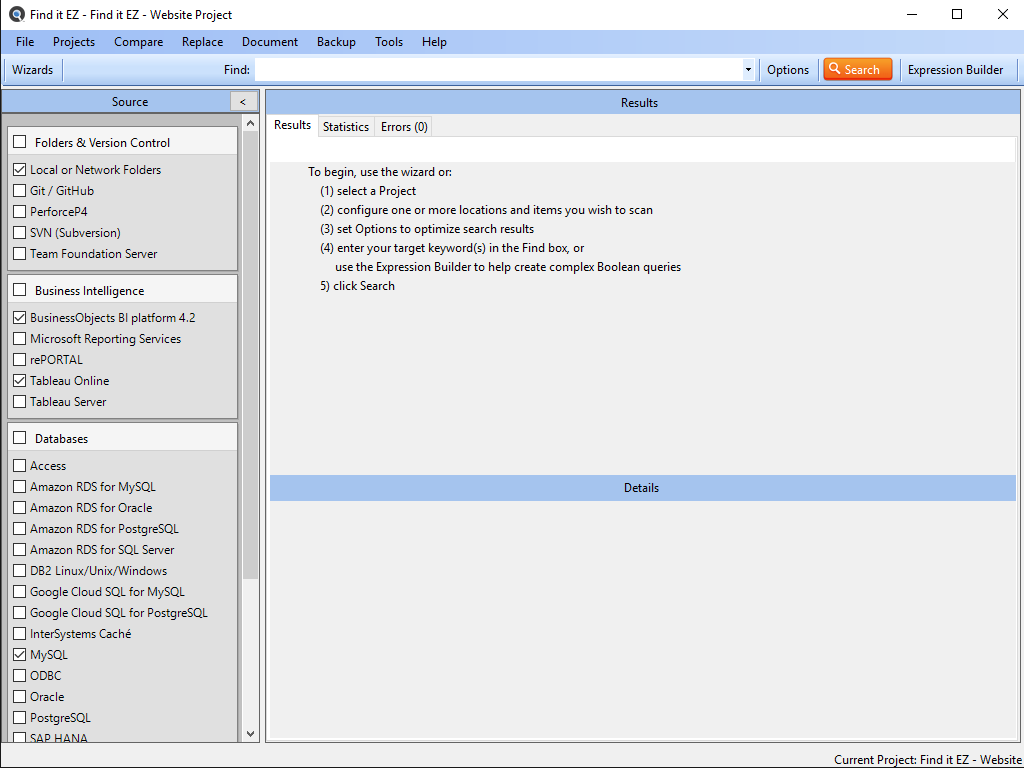Uncheck Local or Network Folders
The height and width of the screenshot is (768, 1024).
pyautogui.click(x=20, y=170)
